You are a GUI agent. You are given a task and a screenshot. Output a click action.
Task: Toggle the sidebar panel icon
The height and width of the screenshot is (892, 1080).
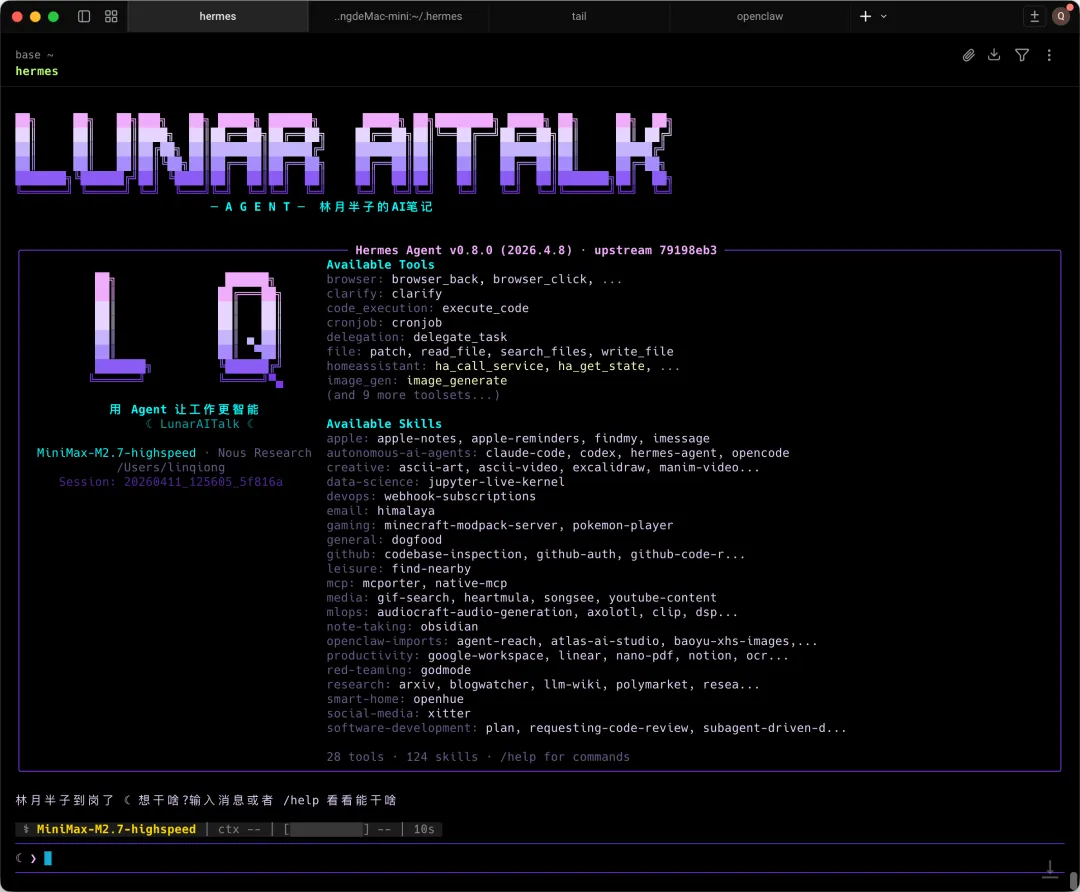tap(84, 16)
